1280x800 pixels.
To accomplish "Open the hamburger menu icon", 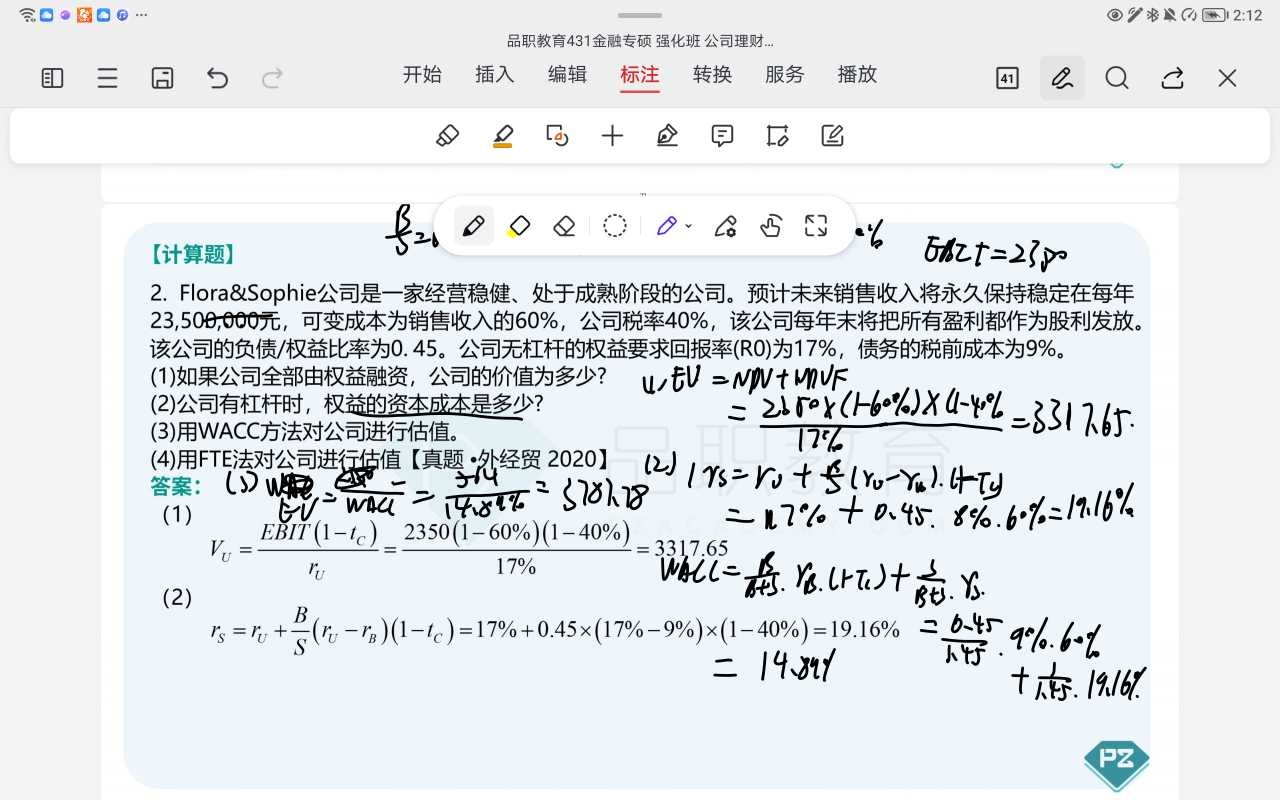I will 108,78.
